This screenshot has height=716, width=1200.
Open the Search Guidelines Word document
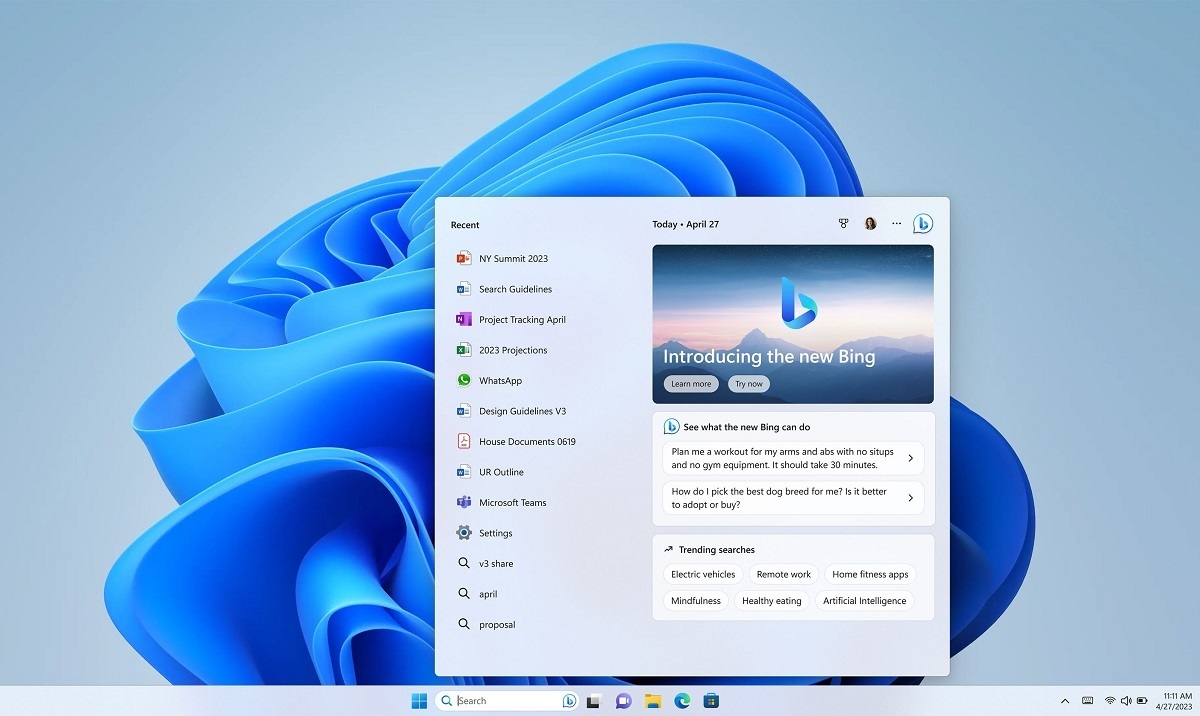click(x=504, y=289)
